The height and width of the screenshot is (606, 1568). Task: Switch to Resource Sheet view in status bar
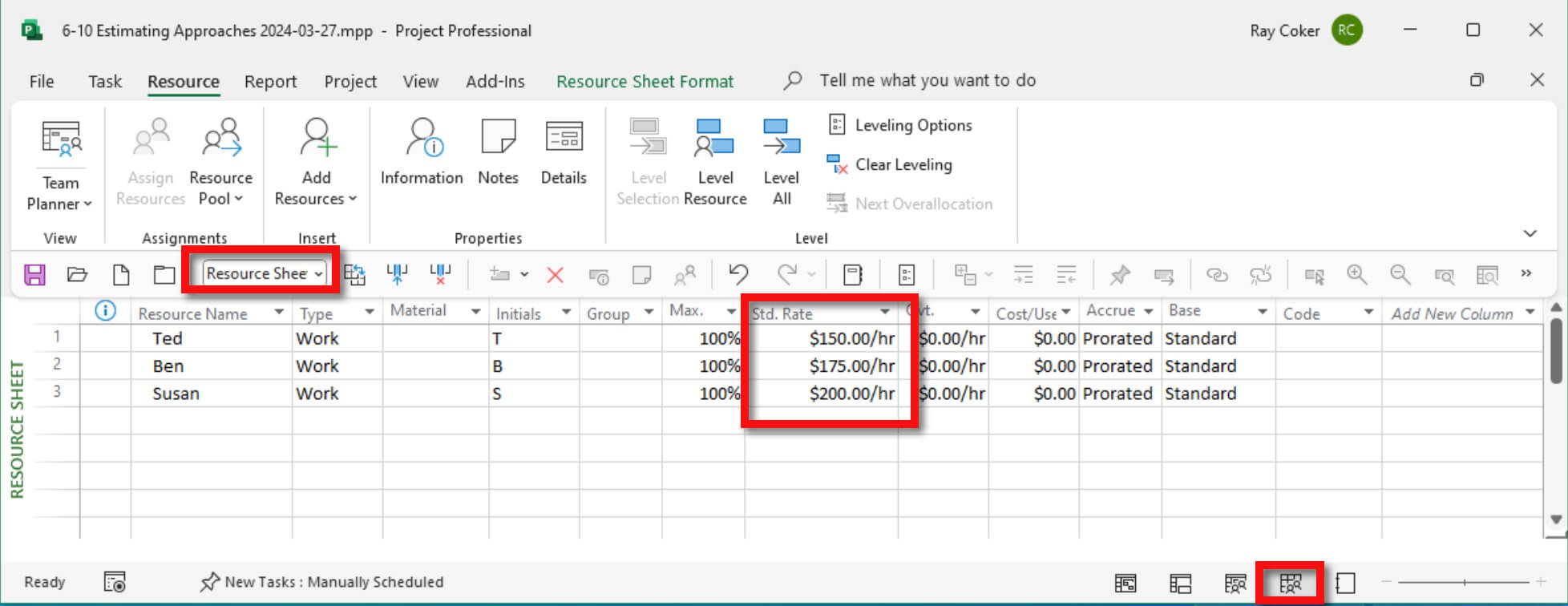(1291, 583)
